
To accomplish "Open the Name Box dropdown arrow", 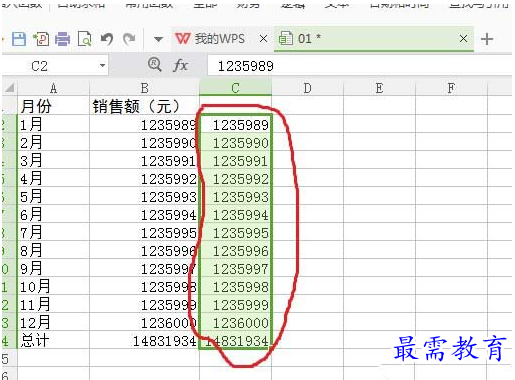I will 103,65.
